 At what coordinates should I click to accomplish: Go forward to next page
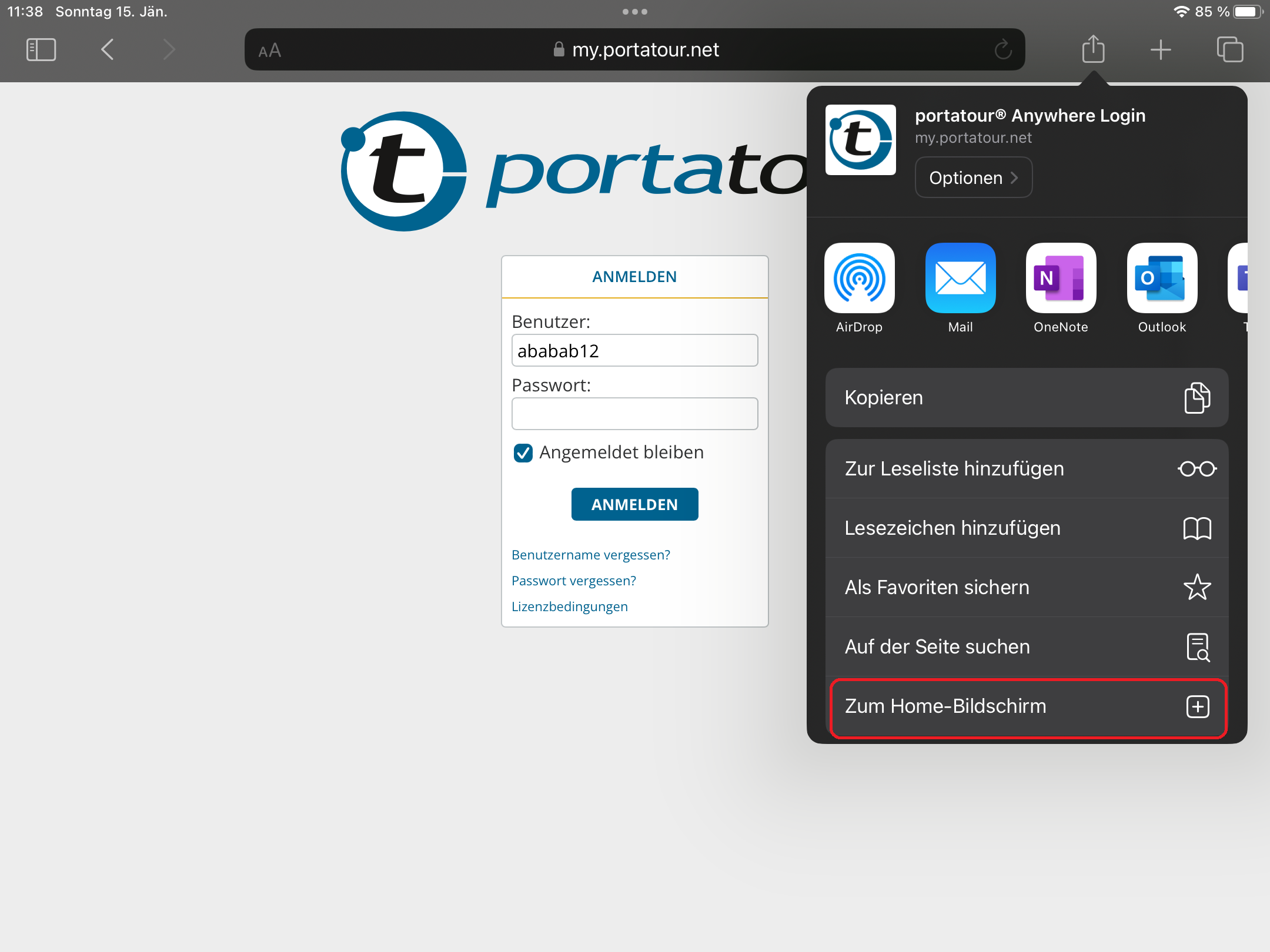pos(169,50)
